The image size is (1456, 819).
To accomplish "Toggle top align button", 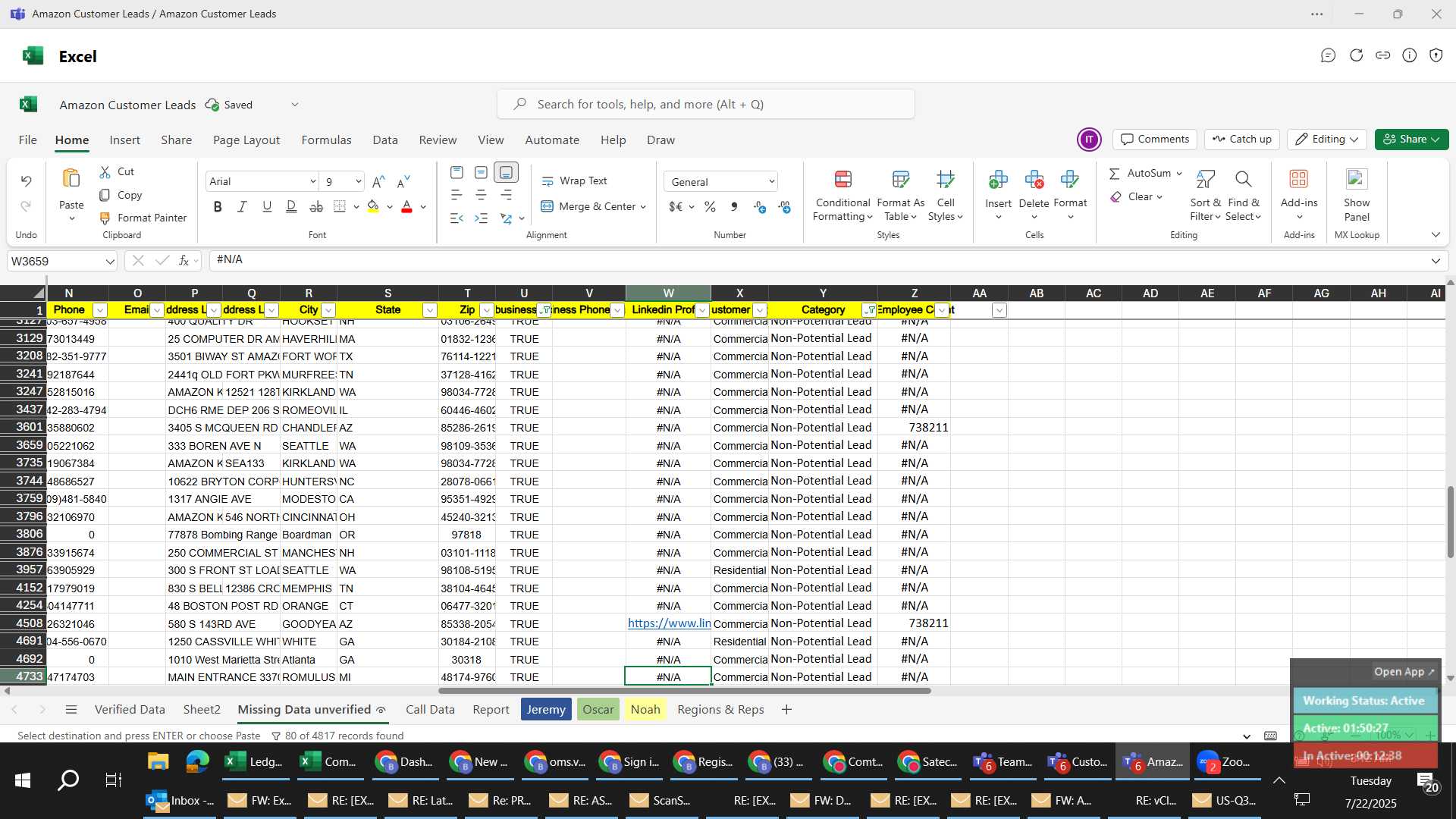I will click(457, 173).
